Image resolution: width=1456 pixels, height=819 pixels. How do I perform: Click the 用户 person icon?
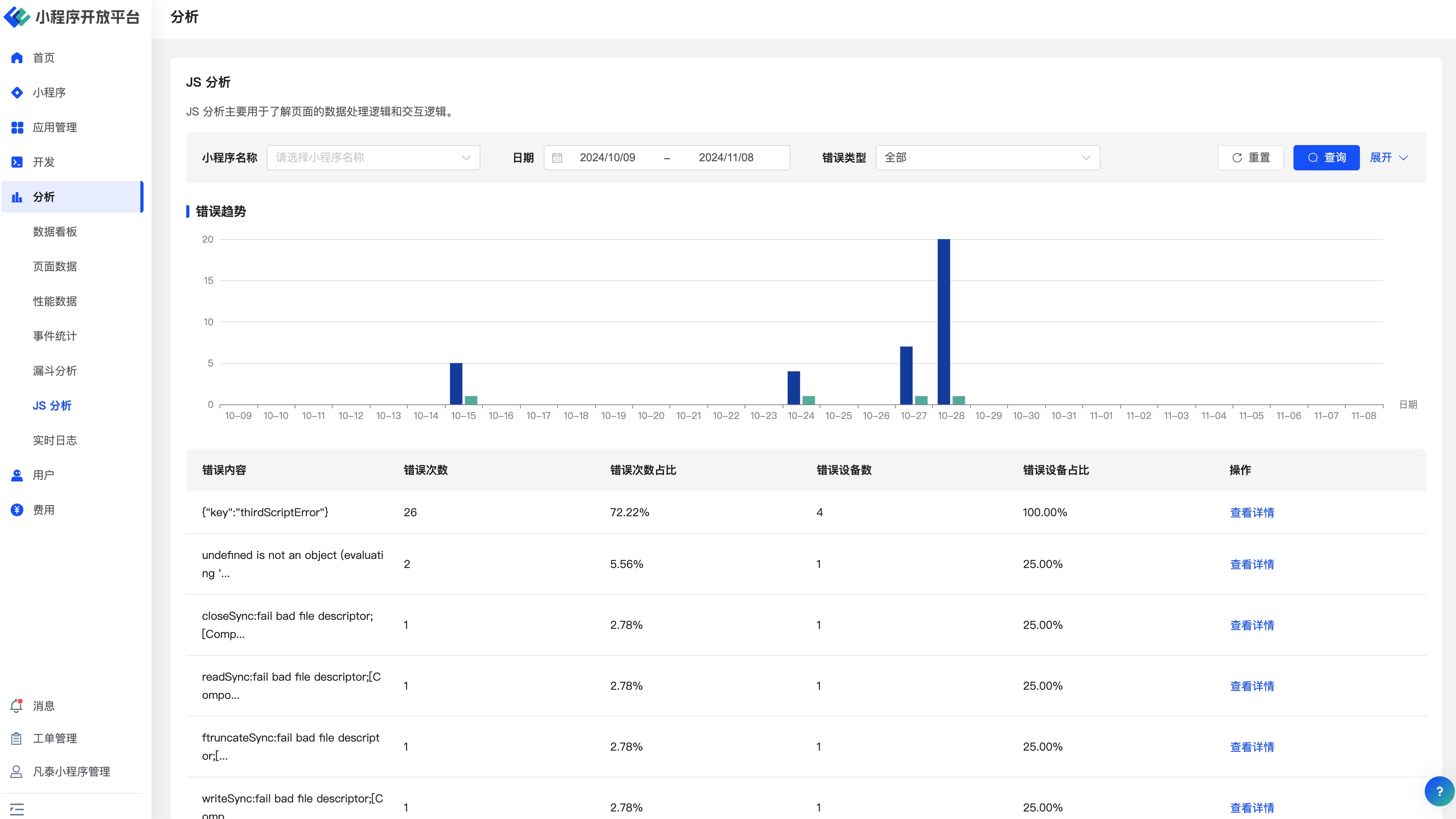pyautogui.click(x=17, y=475)
